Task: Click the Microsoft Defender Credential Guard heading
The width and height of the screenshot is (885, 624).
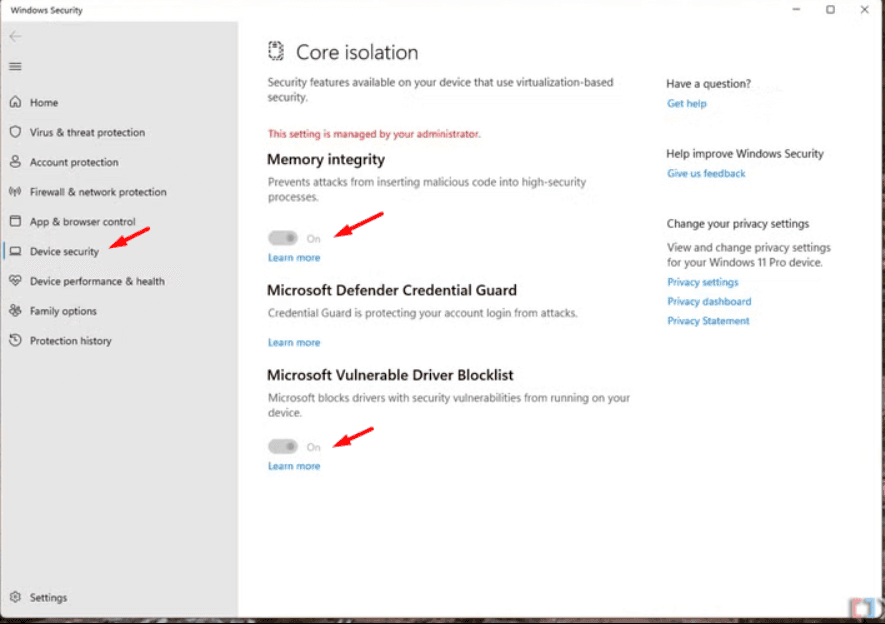Action: pos(392,291)
